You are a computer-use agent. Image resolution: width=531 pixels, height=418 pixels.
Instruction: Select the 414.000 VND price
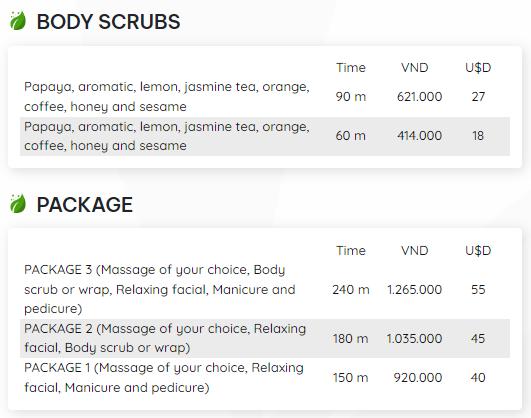tap(419, 135)
